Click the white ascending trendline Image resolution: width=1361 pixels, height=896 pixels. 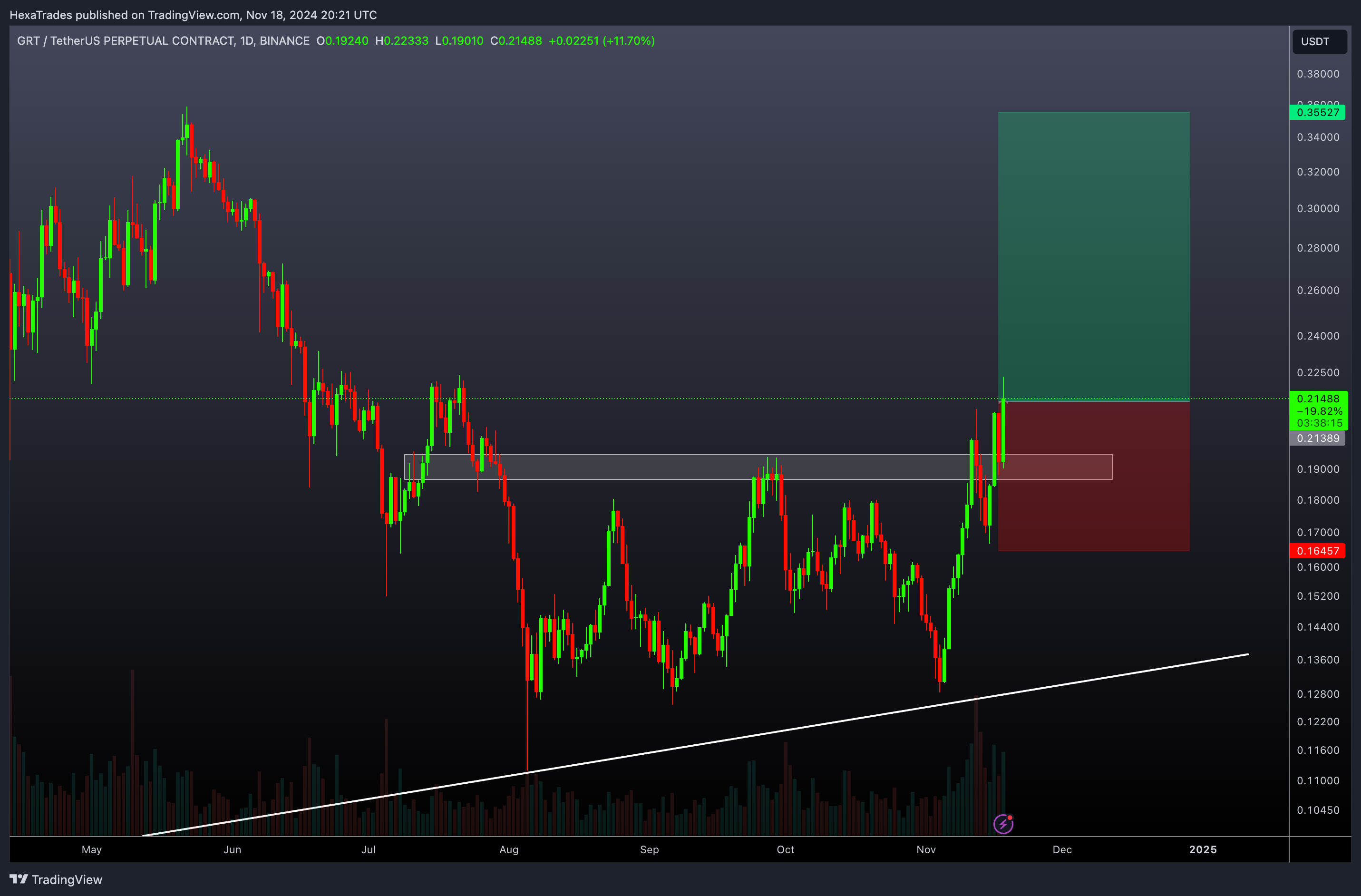[x=695, y=745]
